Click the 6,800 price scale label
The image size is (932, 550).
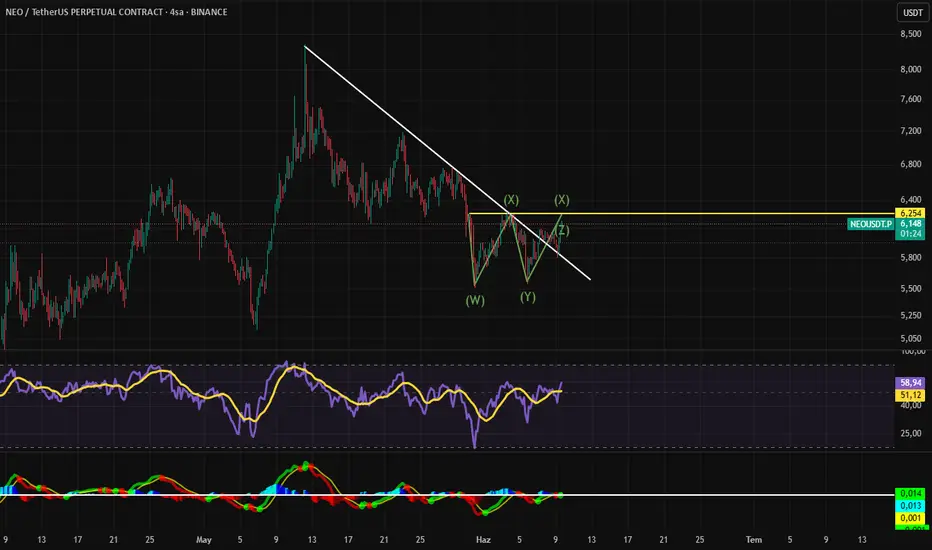911,164
